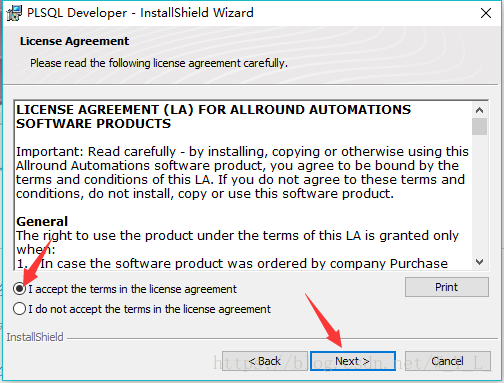Select the "I do not accept" radio button
Screen dimensions: 504x383
coord(19,309)
